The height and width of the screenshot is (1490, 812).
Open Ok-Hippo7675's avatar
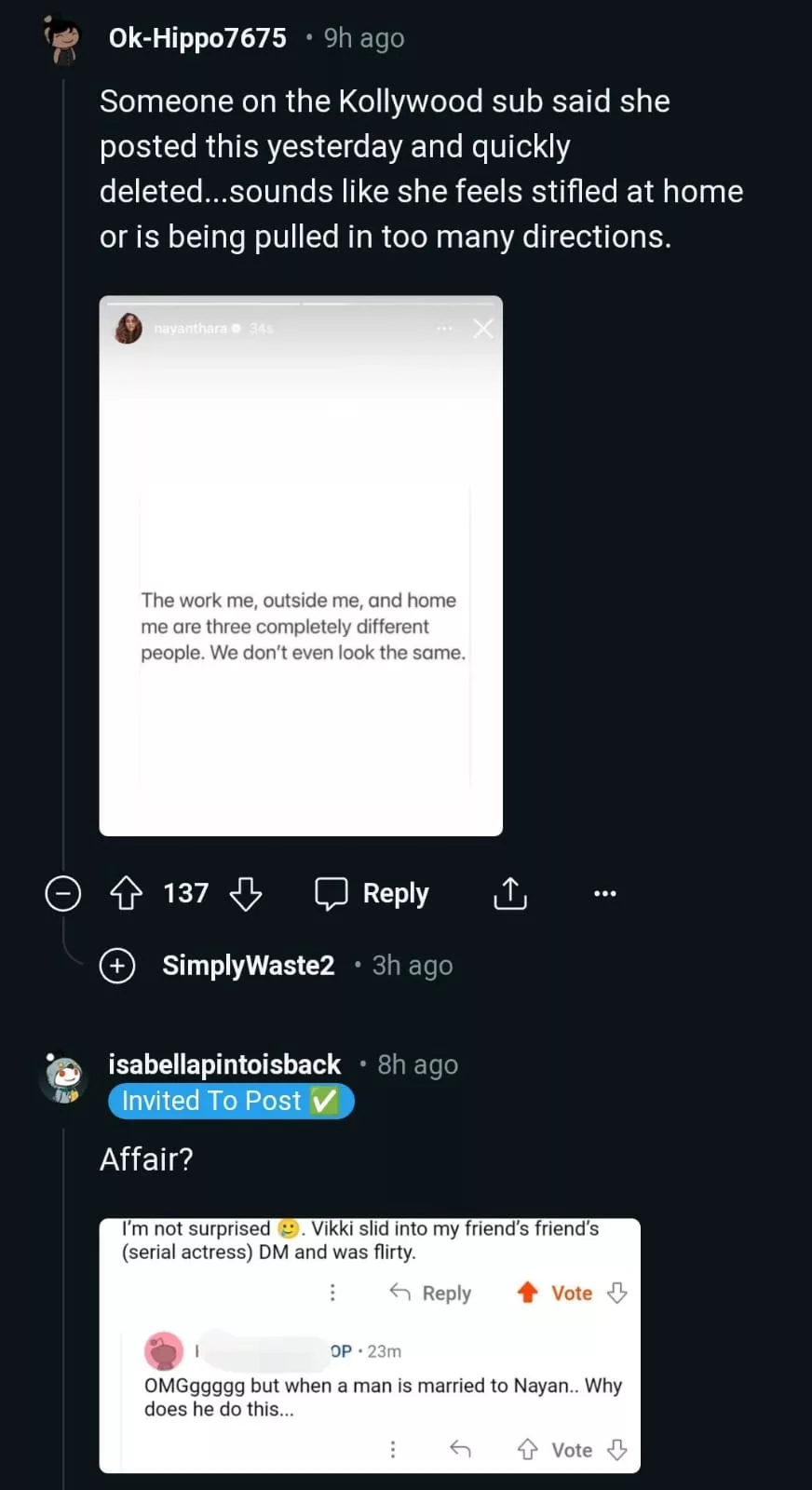tap(63, 39)
